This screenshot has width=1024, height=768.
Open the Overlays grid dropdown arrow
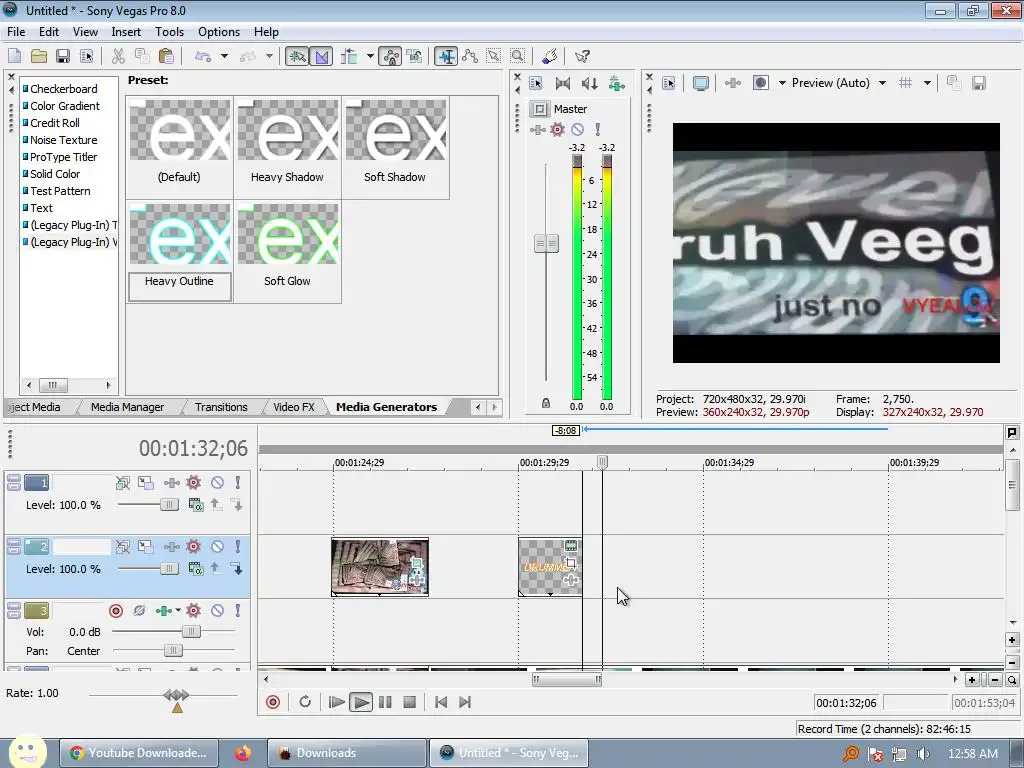tap(927, 83)
